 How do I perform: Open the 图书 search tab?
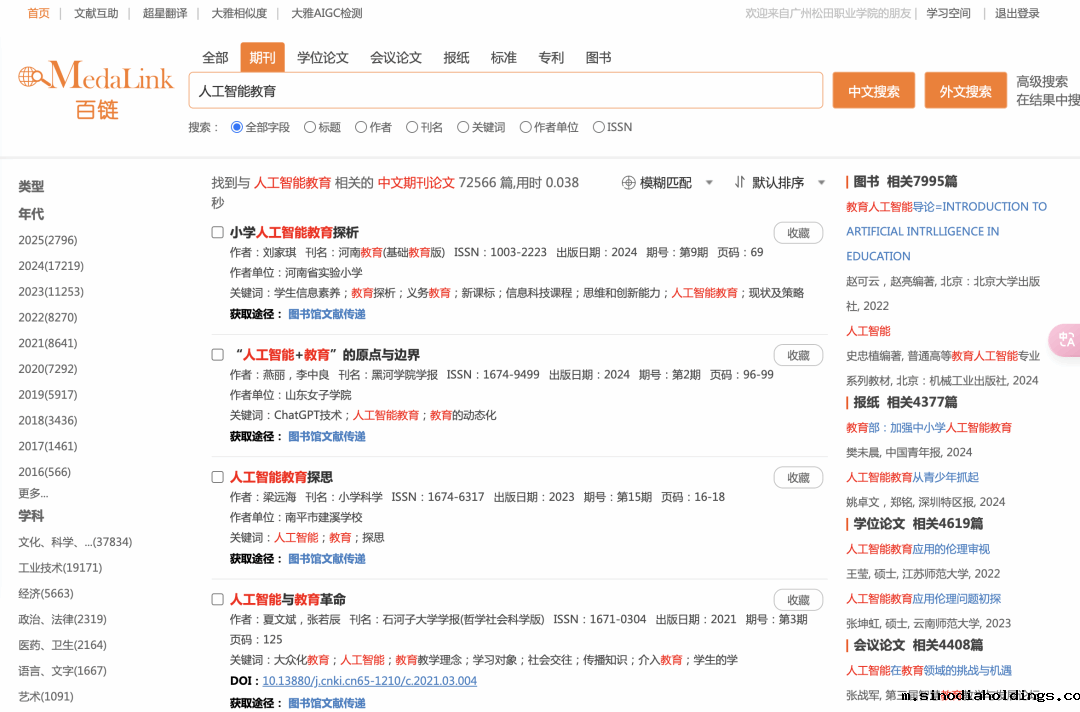598,58
